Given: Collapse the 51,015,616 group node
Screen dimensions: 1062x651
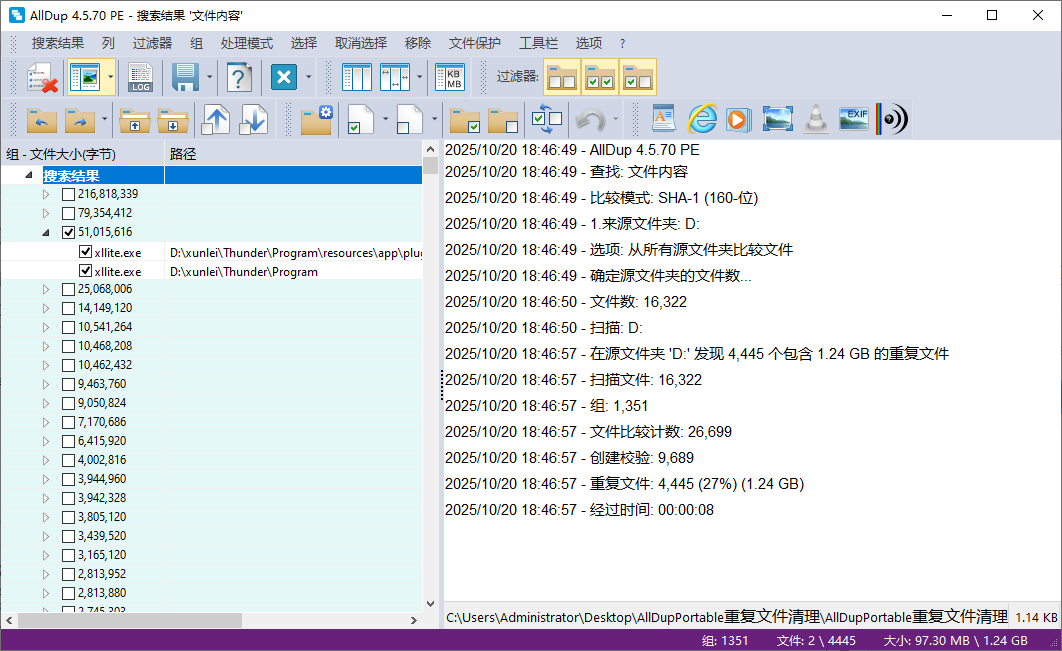Looking at the screenshot, I should (x=46, y=232).
